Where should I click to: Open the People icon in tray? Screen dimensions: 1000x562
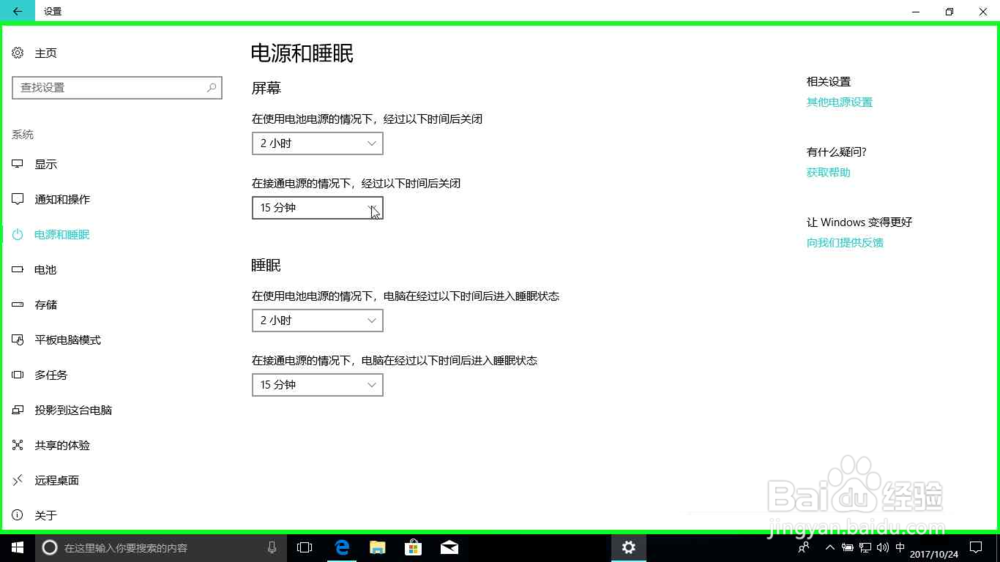tap(804, 547)
